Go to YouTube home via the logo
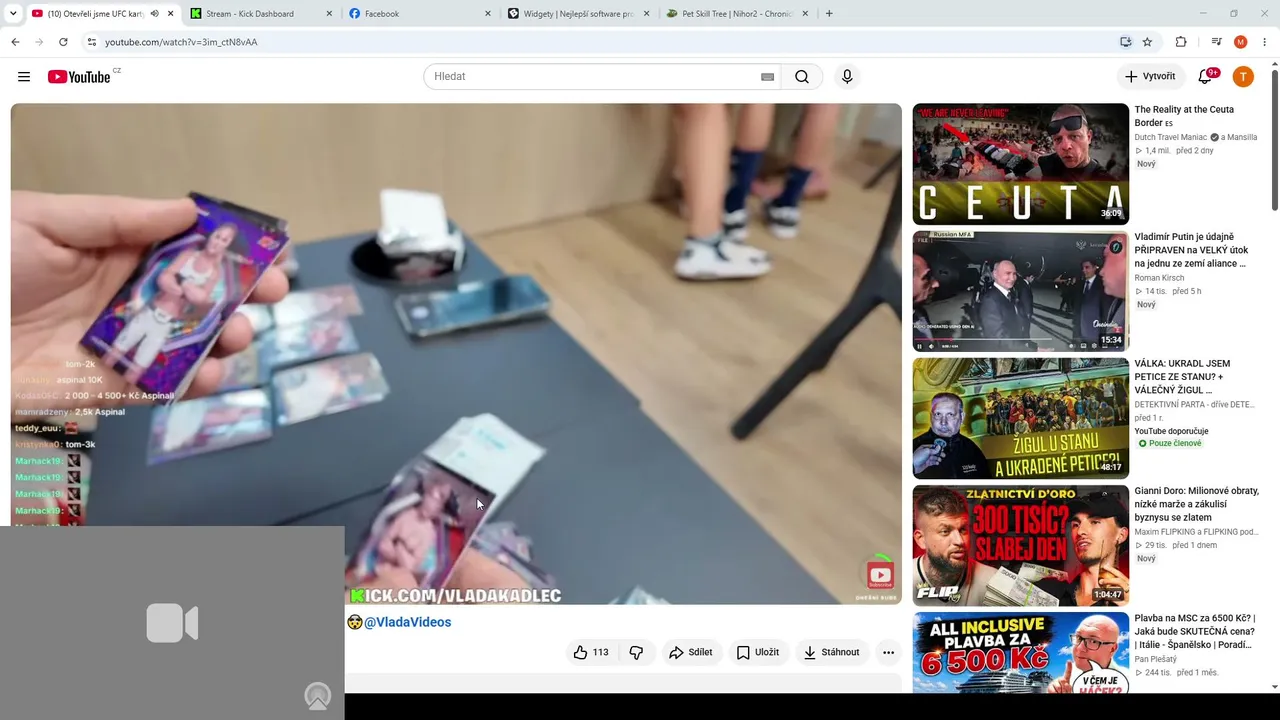The image size is (1280, 720). pyautogui.click(x=79, y=77)
